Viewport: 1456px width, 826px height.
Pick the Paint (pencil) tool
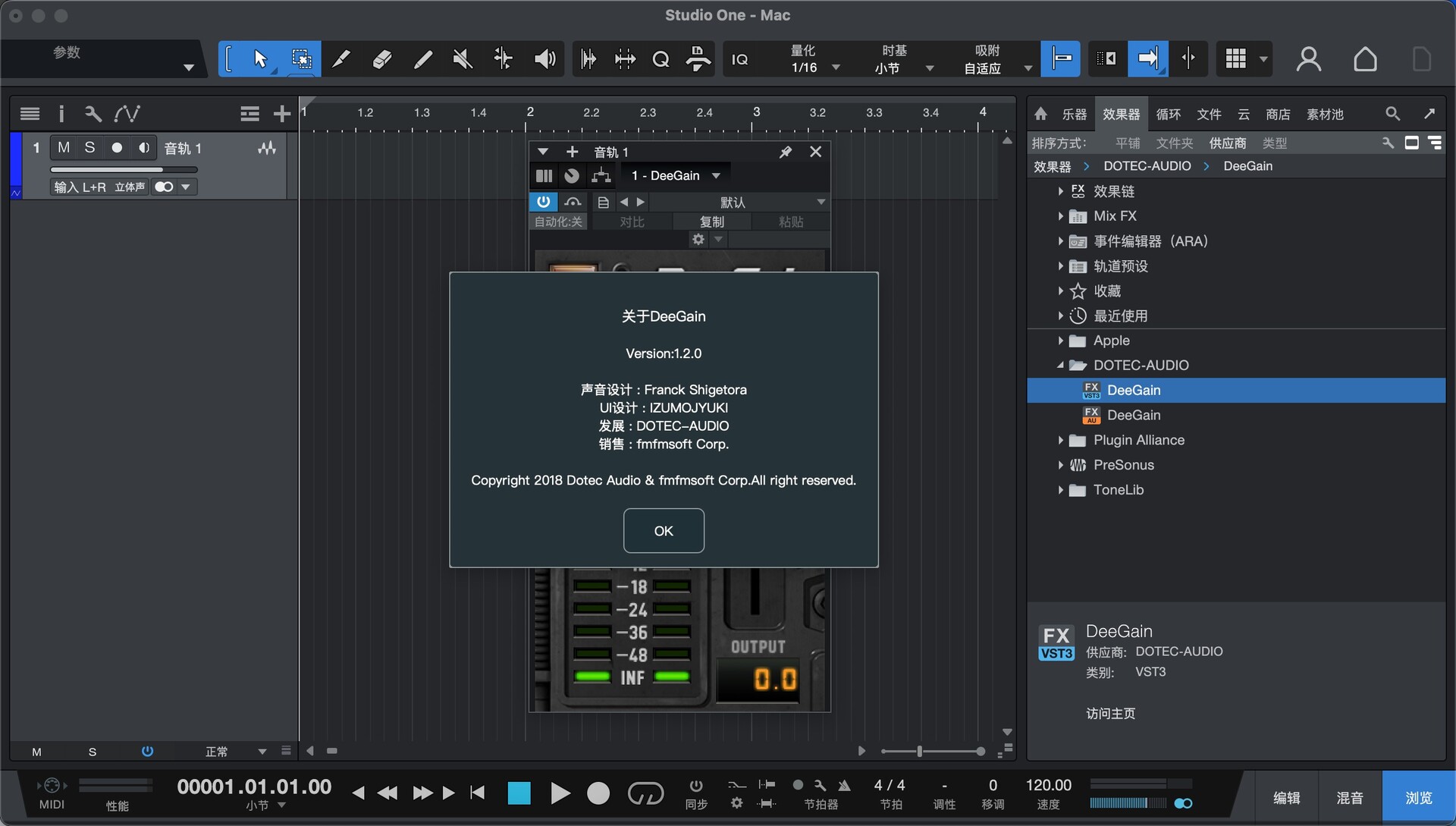pos(422,59)
